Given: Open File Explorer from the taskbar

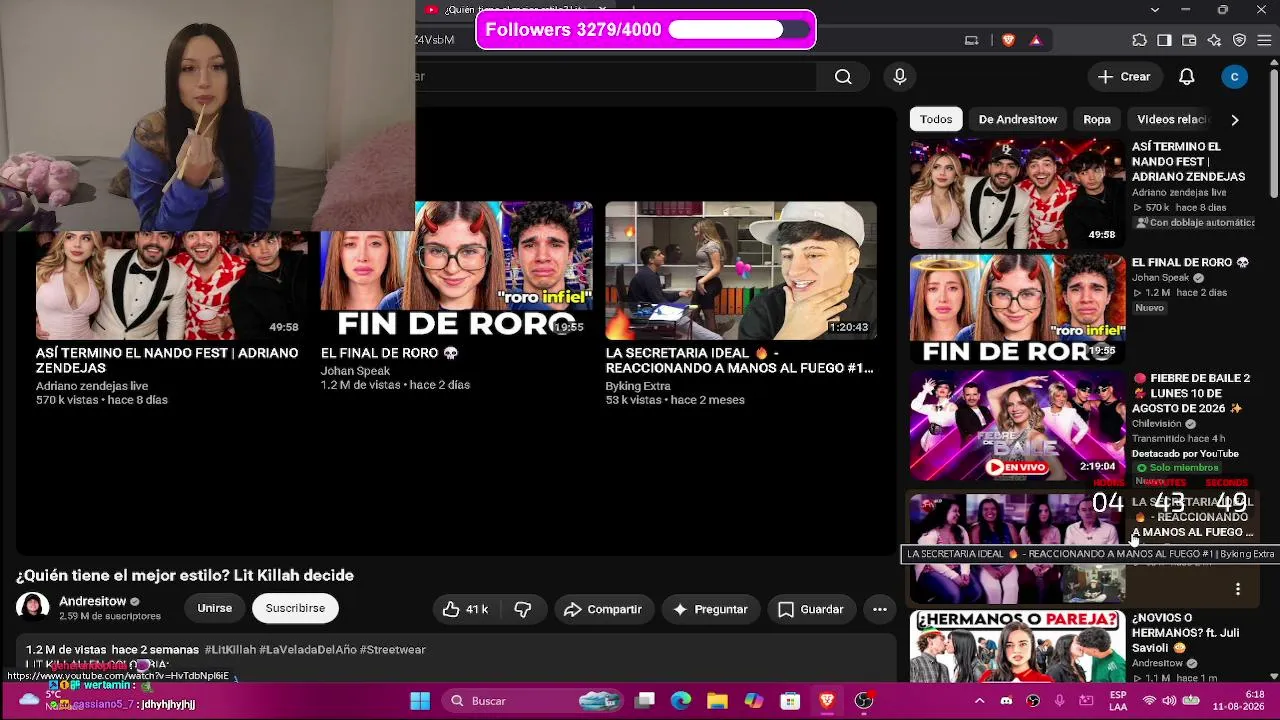Looking at the screenshot, I should (717, 701).
